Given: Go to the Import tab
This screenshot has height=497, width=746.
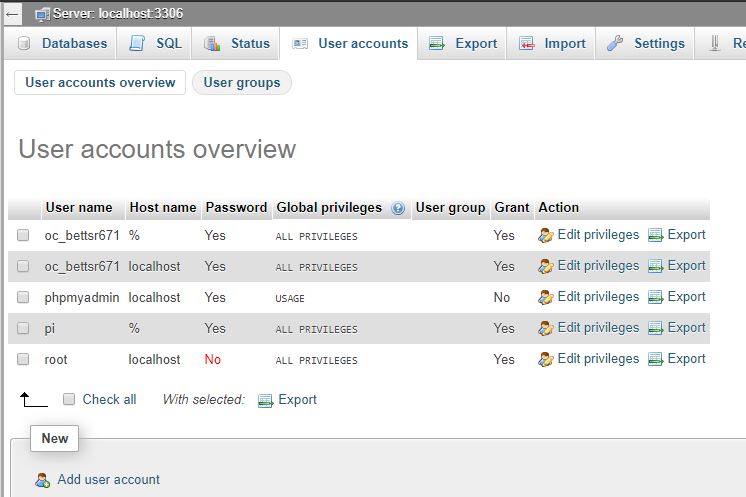Looking at the screenshot, I should point(550,43).
